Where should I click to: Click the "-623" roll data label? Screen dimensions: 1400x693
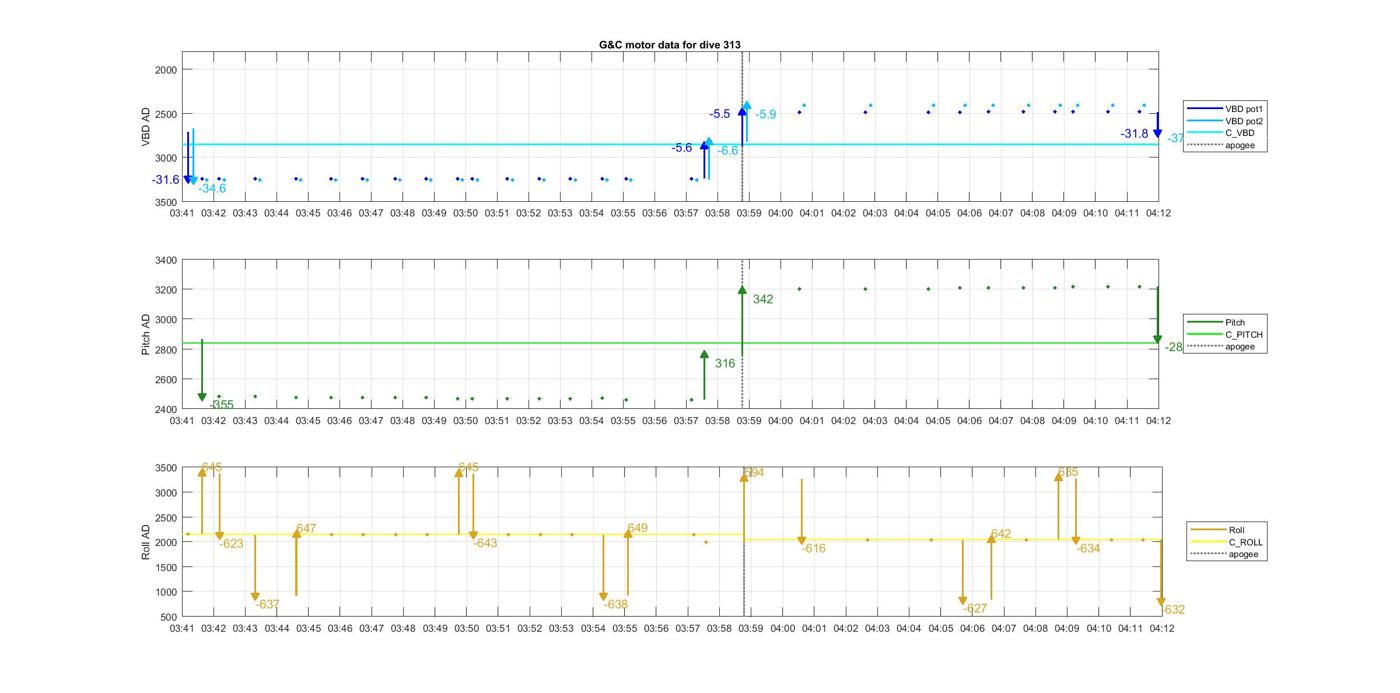tap(231, 544)
